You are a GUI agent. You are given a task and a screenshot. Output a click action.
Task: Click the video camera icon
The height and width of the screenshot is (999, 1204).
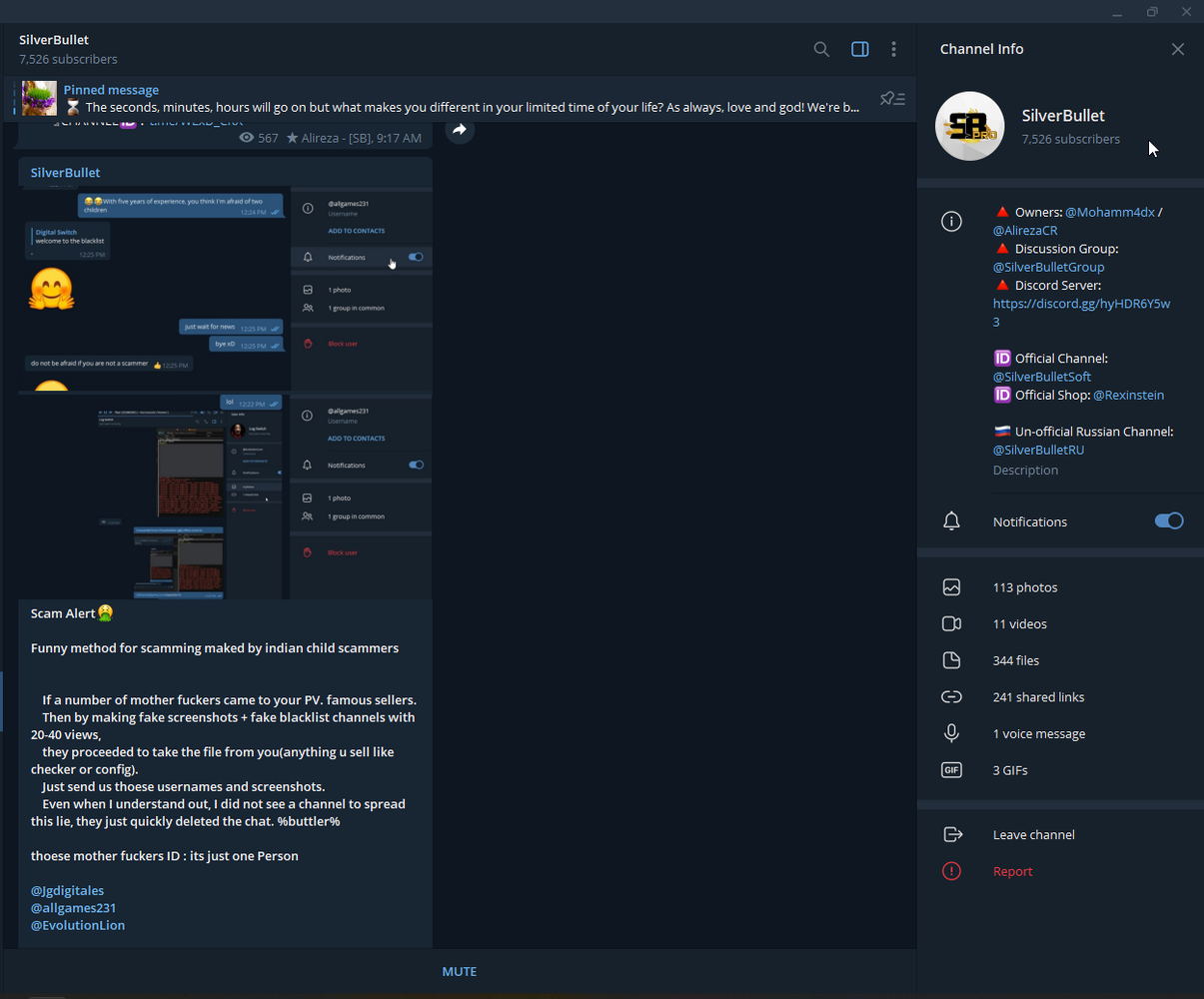(951, 623)
